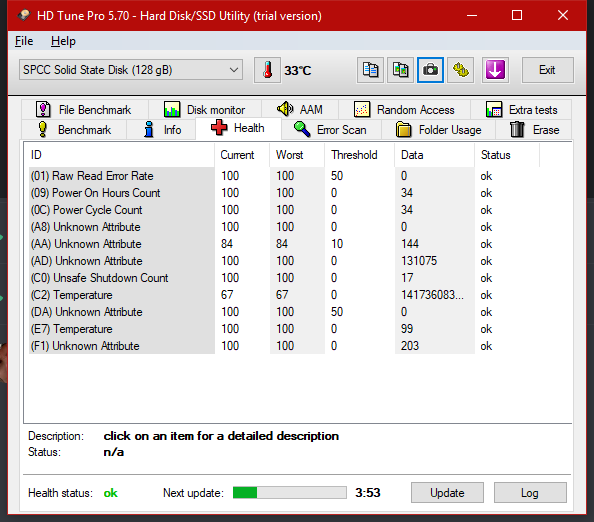Open the File menu
The image size is (594, 522).
click(x=24, y=41)
